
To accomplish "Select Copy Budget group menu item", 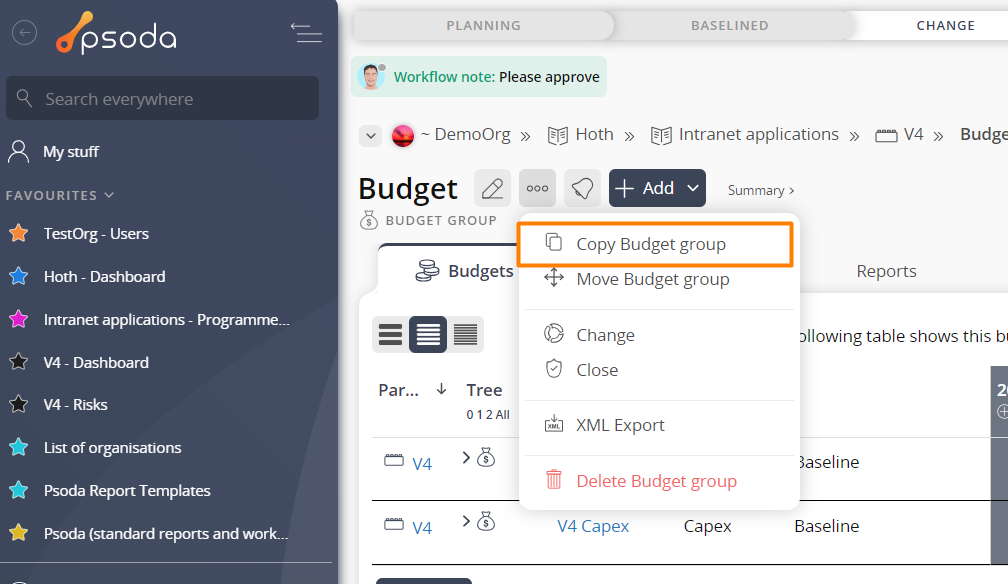I will 655,244.
